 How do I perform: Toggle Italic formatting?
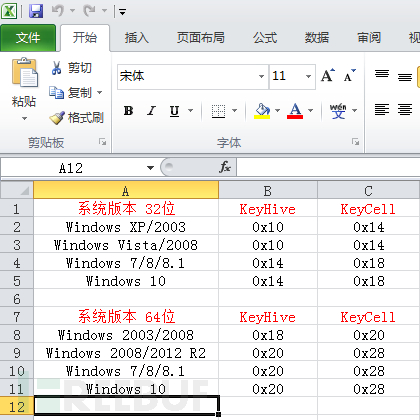tap(151, 111)
